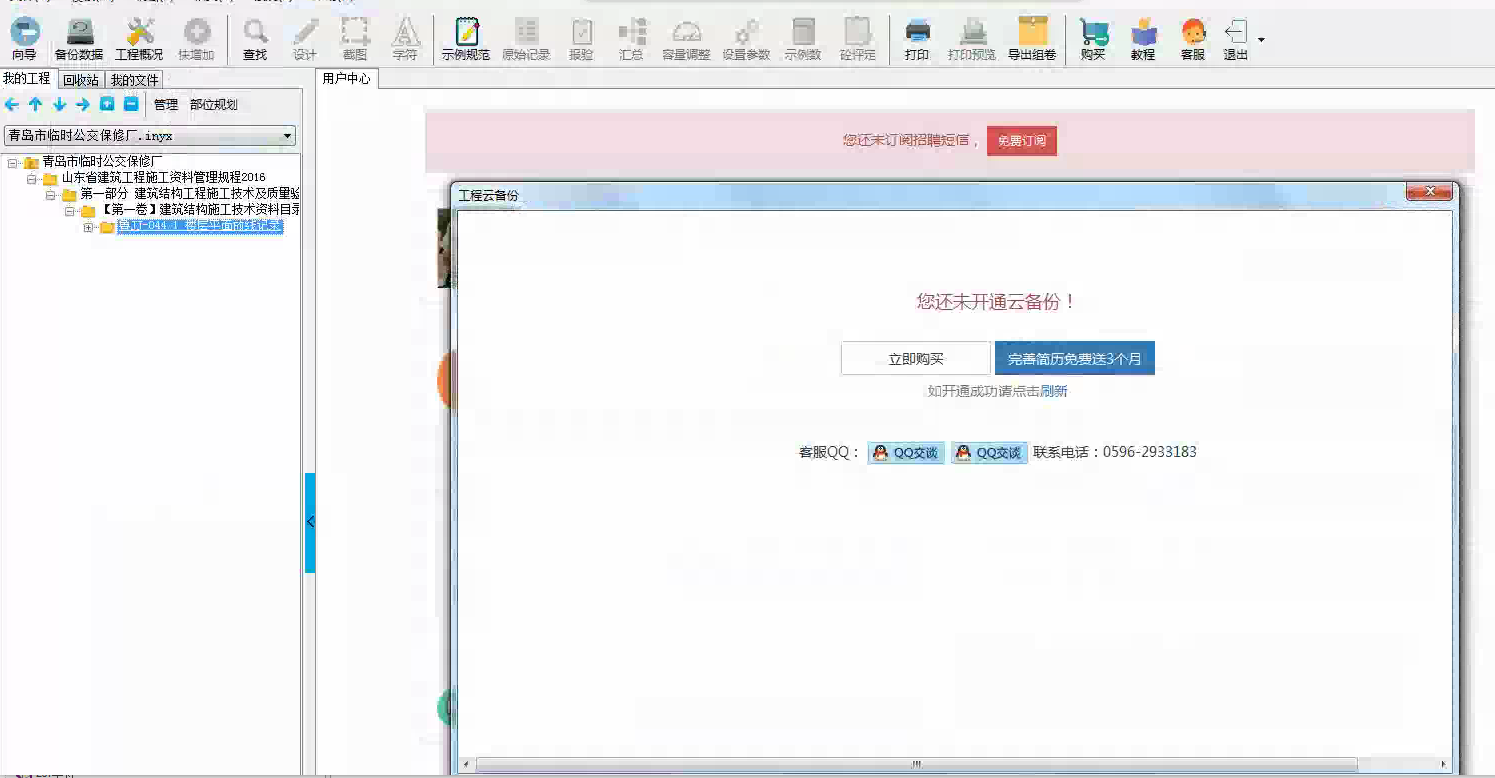Open the dropdown arrow beside 退出

(1261, 40)
